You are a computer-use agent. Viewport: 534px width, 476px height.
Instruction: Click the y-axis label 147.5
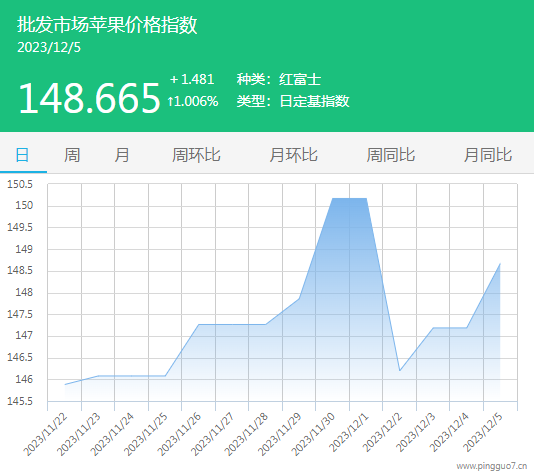[x=20, y=314]
